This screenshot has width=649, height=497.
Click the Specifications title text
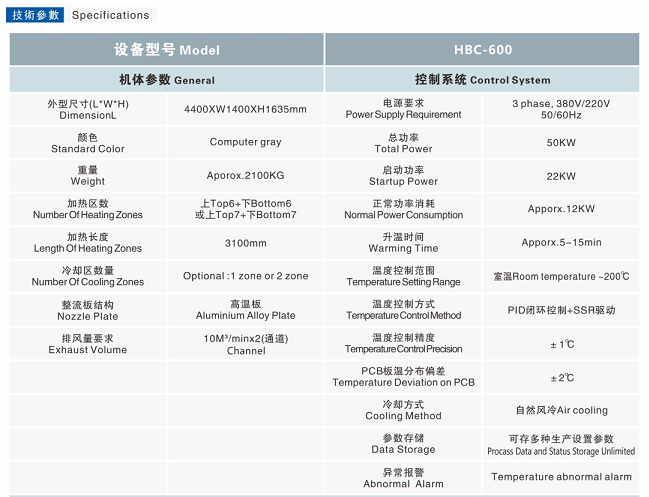pos(110,15)
